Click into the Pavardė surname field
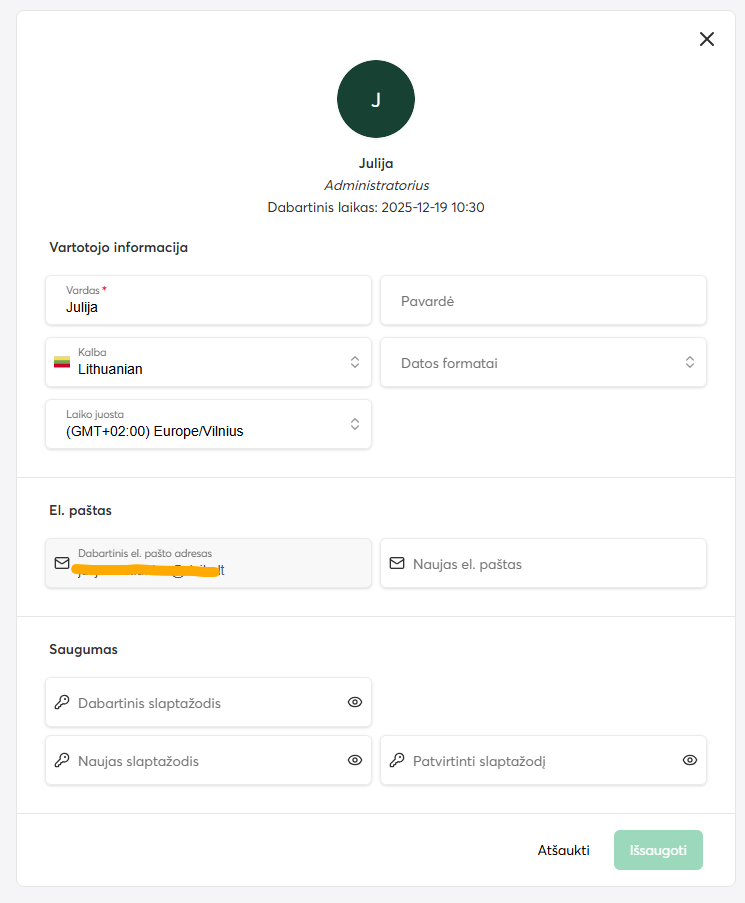The width and height of the screenshot is (745, 903). (x=543, y=300)
